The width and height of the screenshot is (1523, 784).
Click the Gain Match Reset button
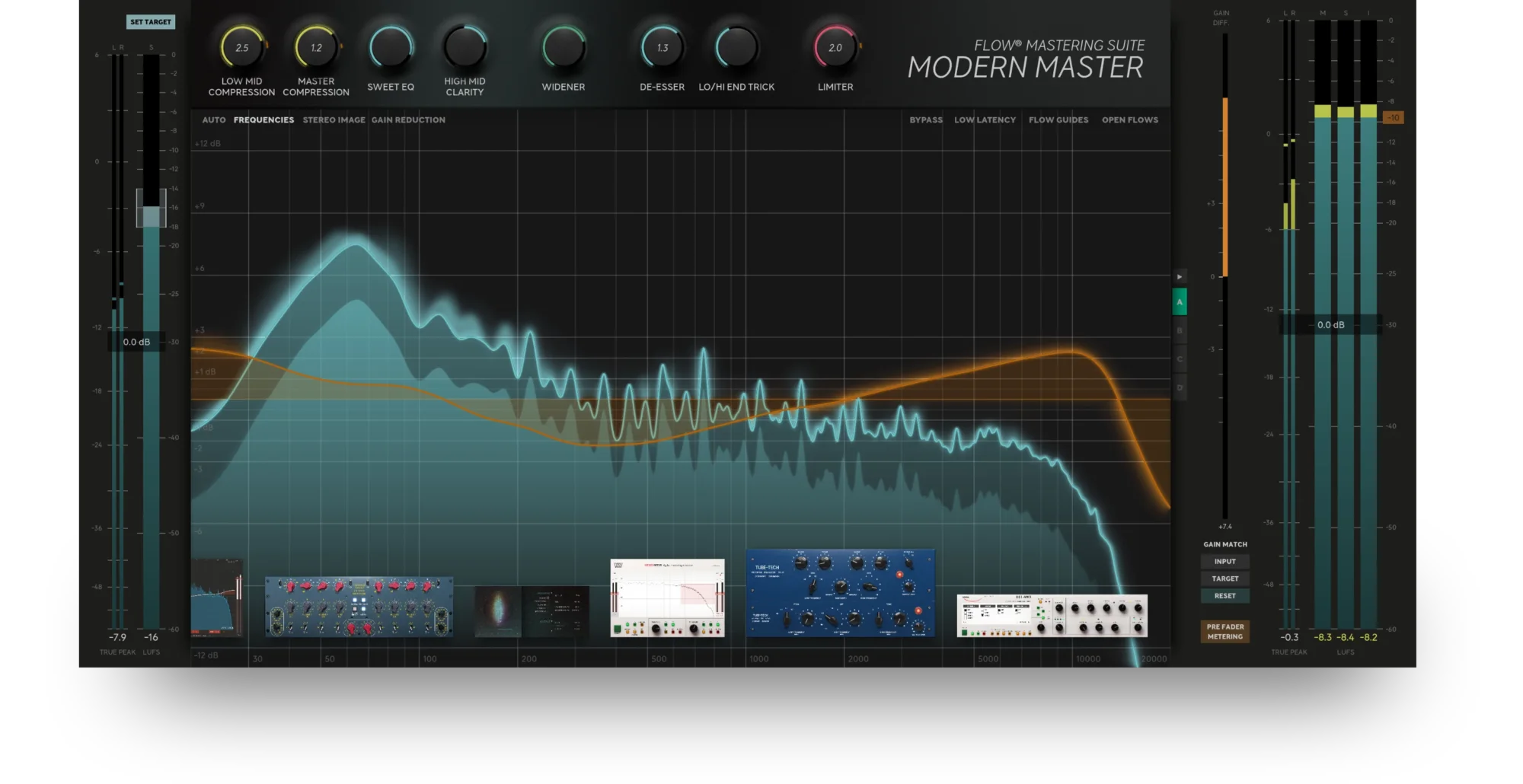(1224, 596)
